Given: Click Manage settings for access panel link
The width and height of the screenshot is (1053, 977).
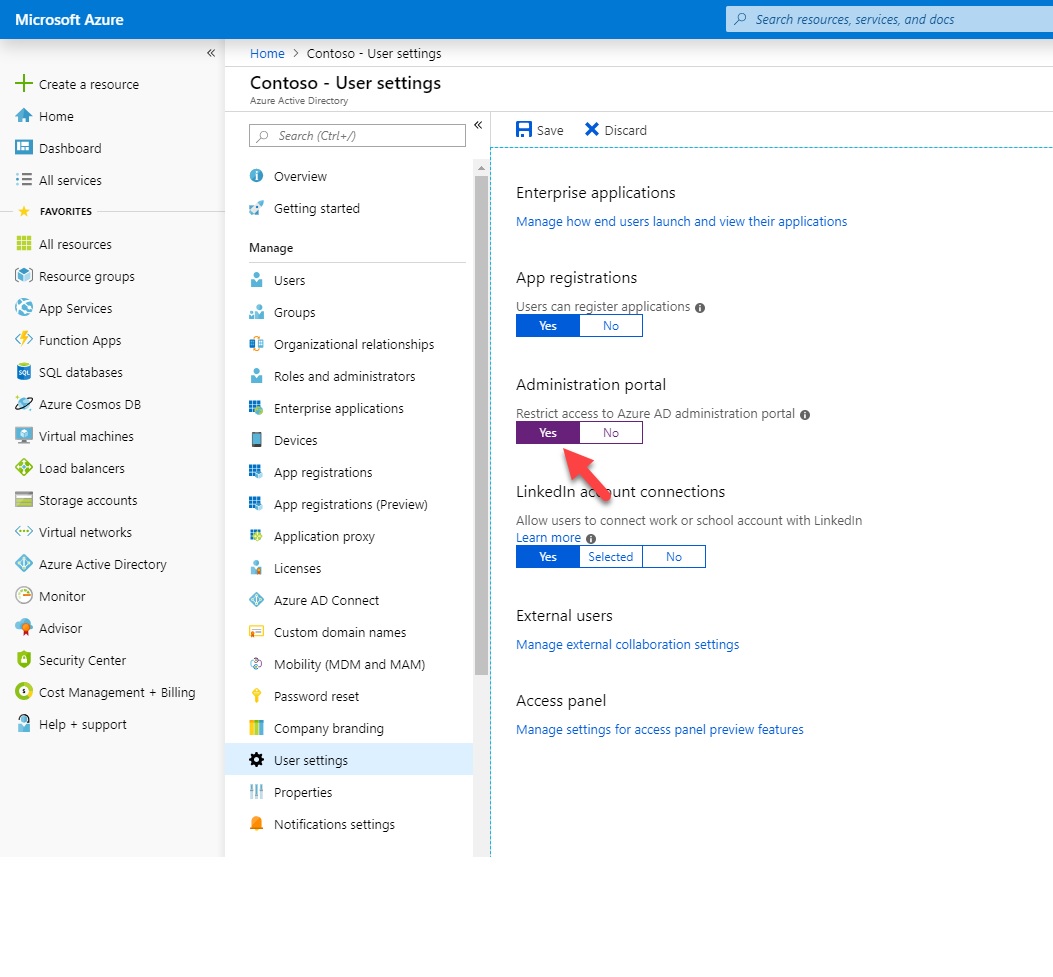Looking at the screenshot, I should pos(659,729).
